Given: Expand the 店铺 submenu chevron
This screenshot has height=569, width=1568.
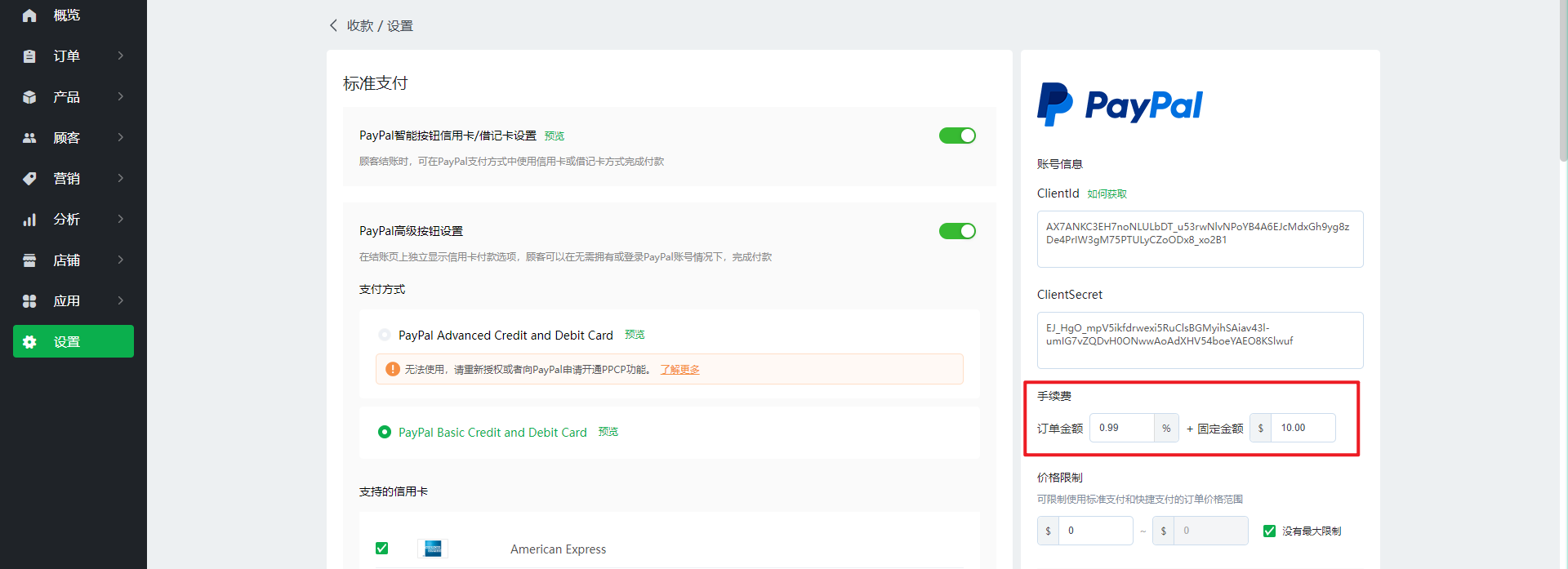Looking at the screenshot, I should [x=121, y=260].
